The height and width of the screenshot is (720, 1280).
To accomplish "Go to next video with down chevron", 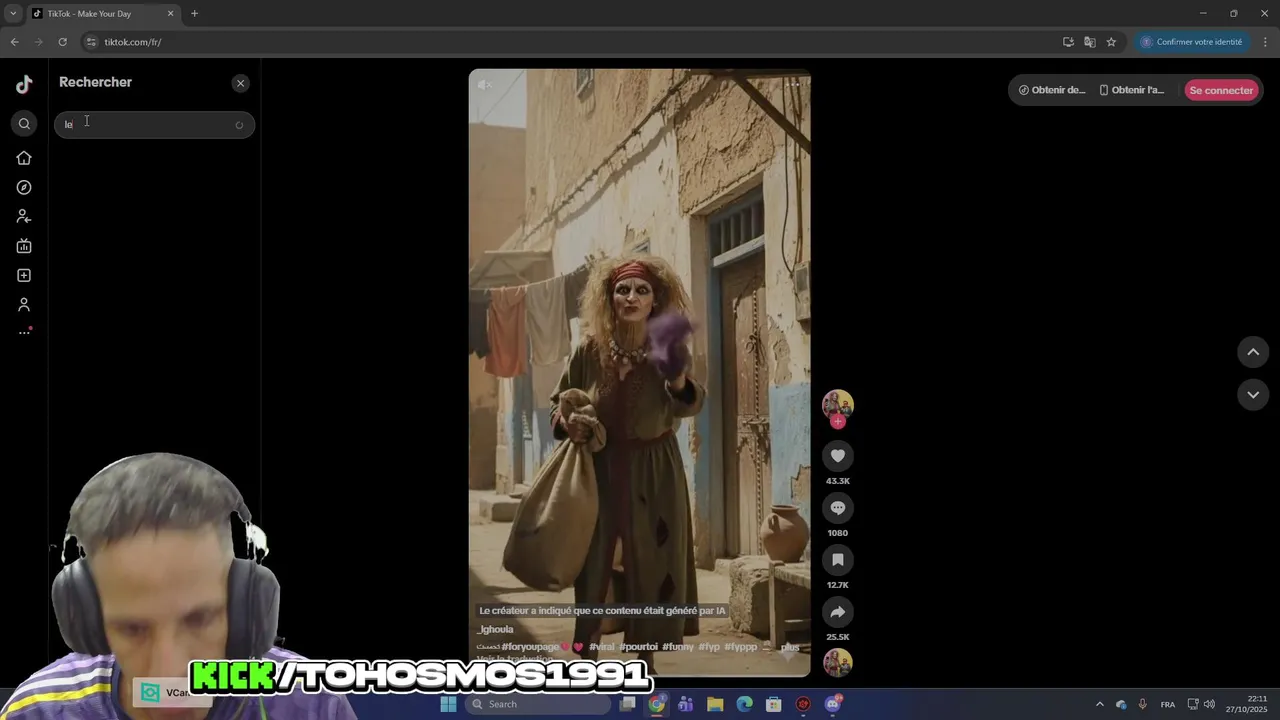I will (x=1253, y=395).
